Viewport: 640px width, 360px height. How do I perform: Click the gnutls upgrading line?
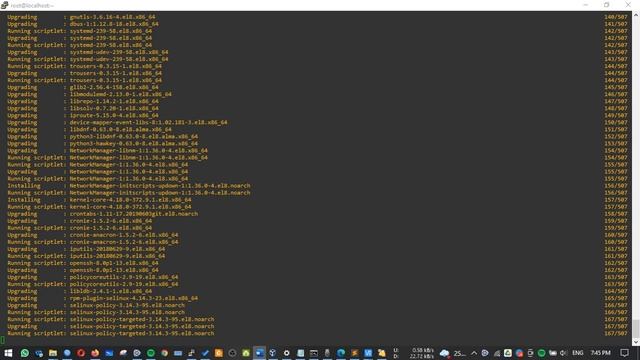[x=81, y=17]
